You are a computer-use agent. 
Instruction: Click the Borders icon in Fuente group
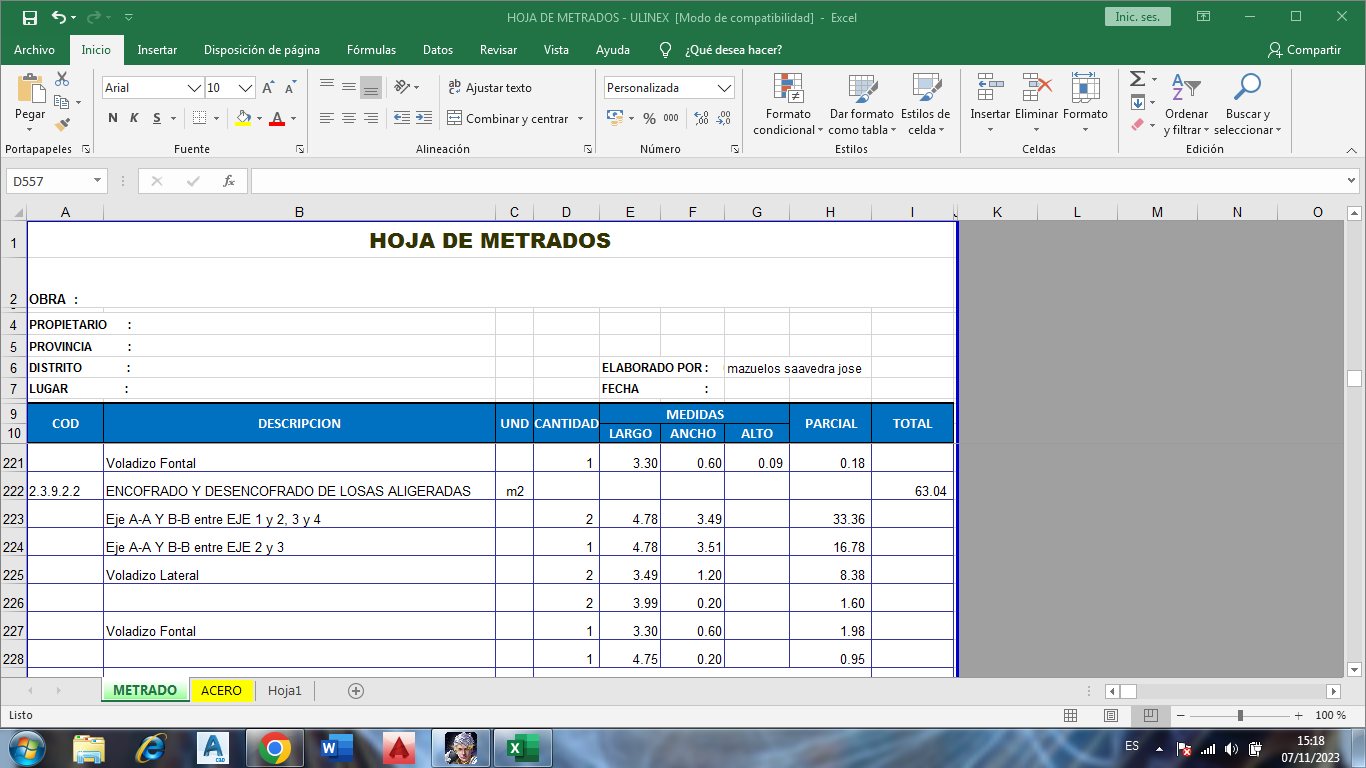[x=199, y=118]
